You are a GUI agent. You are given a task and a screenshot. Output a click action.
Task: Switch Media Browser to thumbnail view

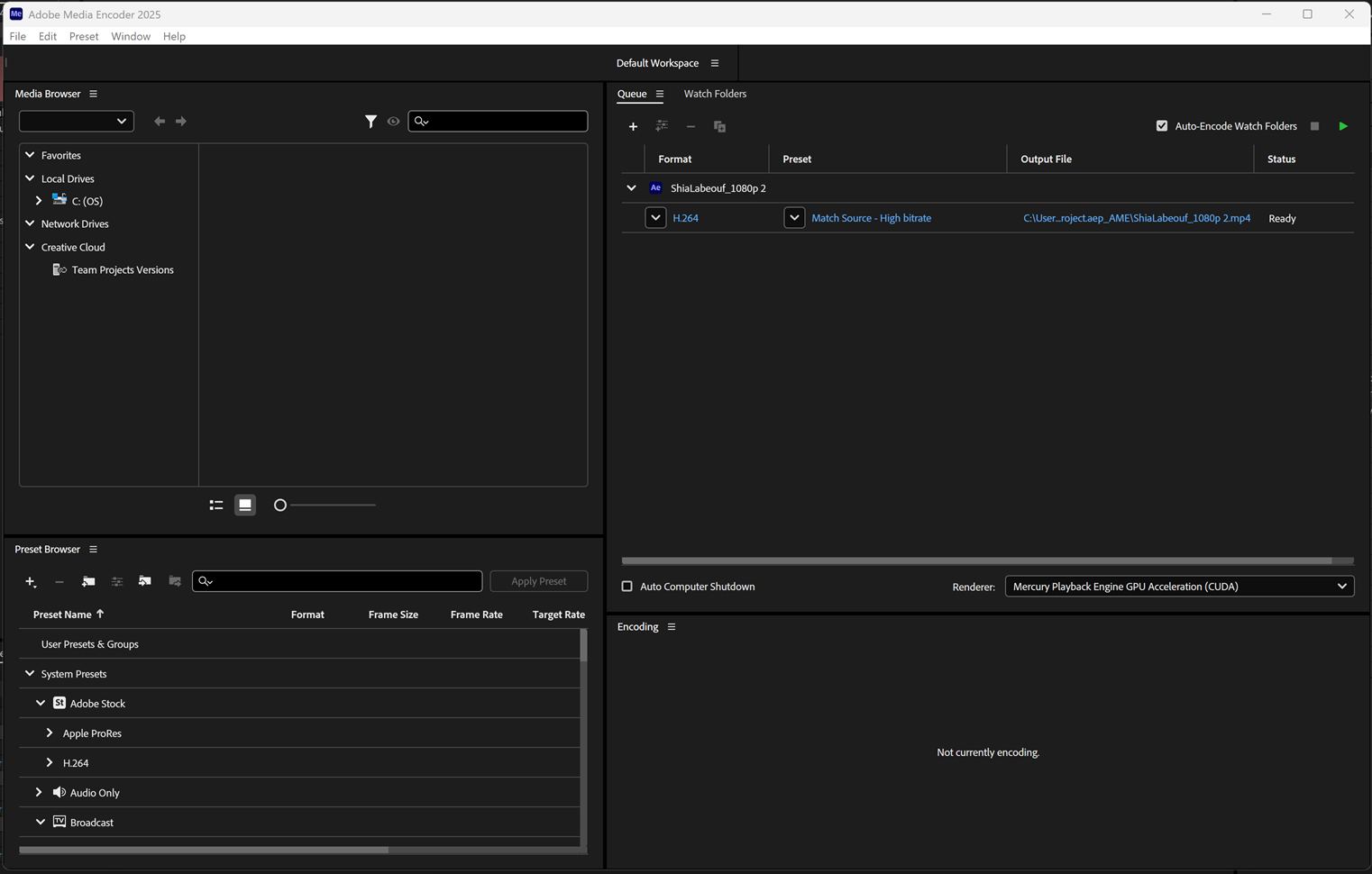pyautogui.click(x=245, y=505)
